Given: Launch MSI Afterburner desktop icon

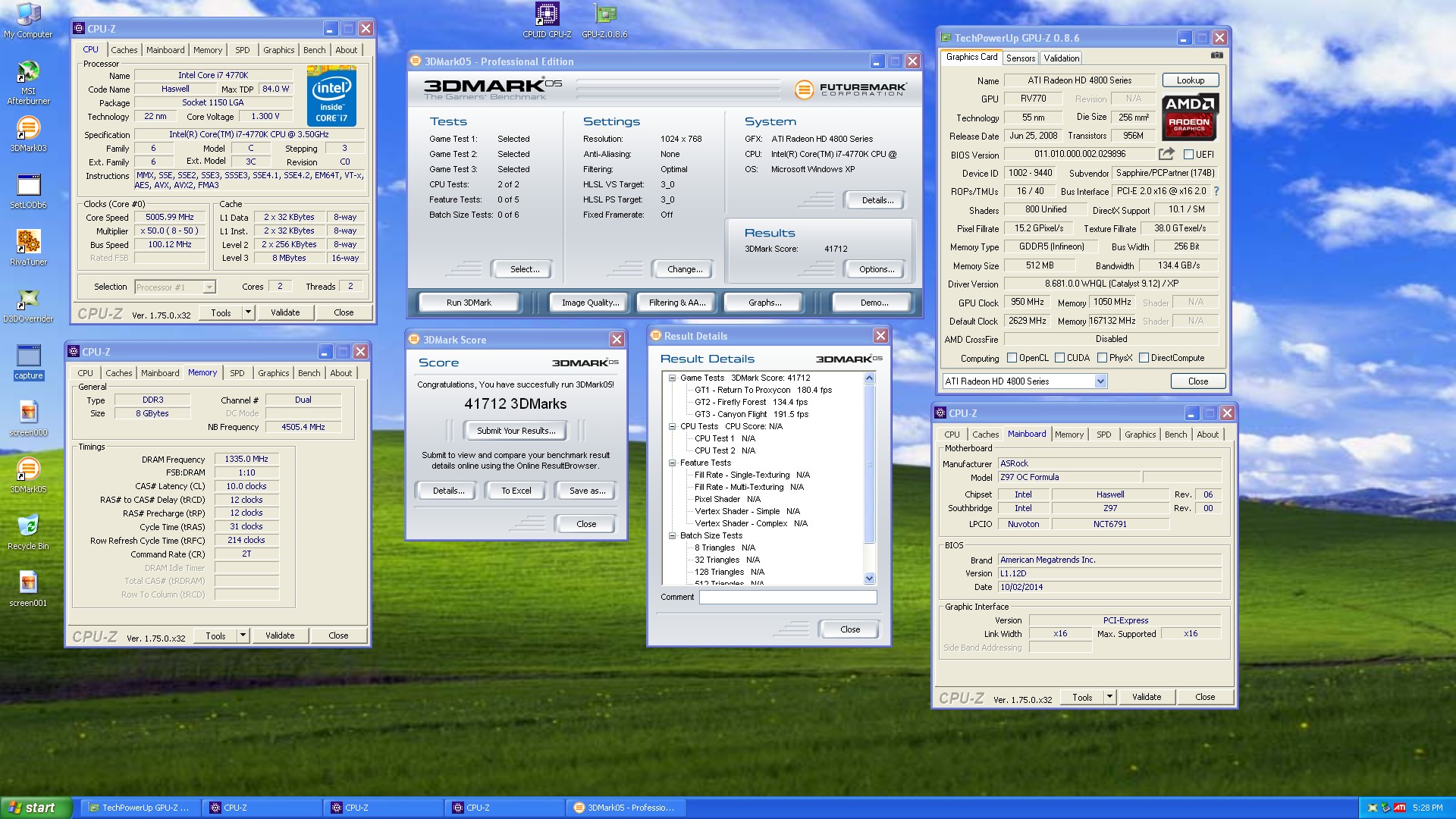Looking at the screenshot, I should point(28,83).
